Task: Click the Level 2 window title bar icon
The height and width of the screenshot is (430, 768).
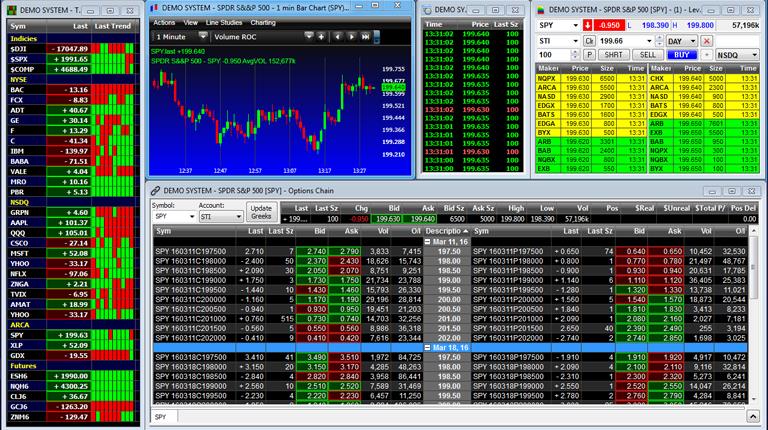Action: pyautogui.click(x=541, y=10)
